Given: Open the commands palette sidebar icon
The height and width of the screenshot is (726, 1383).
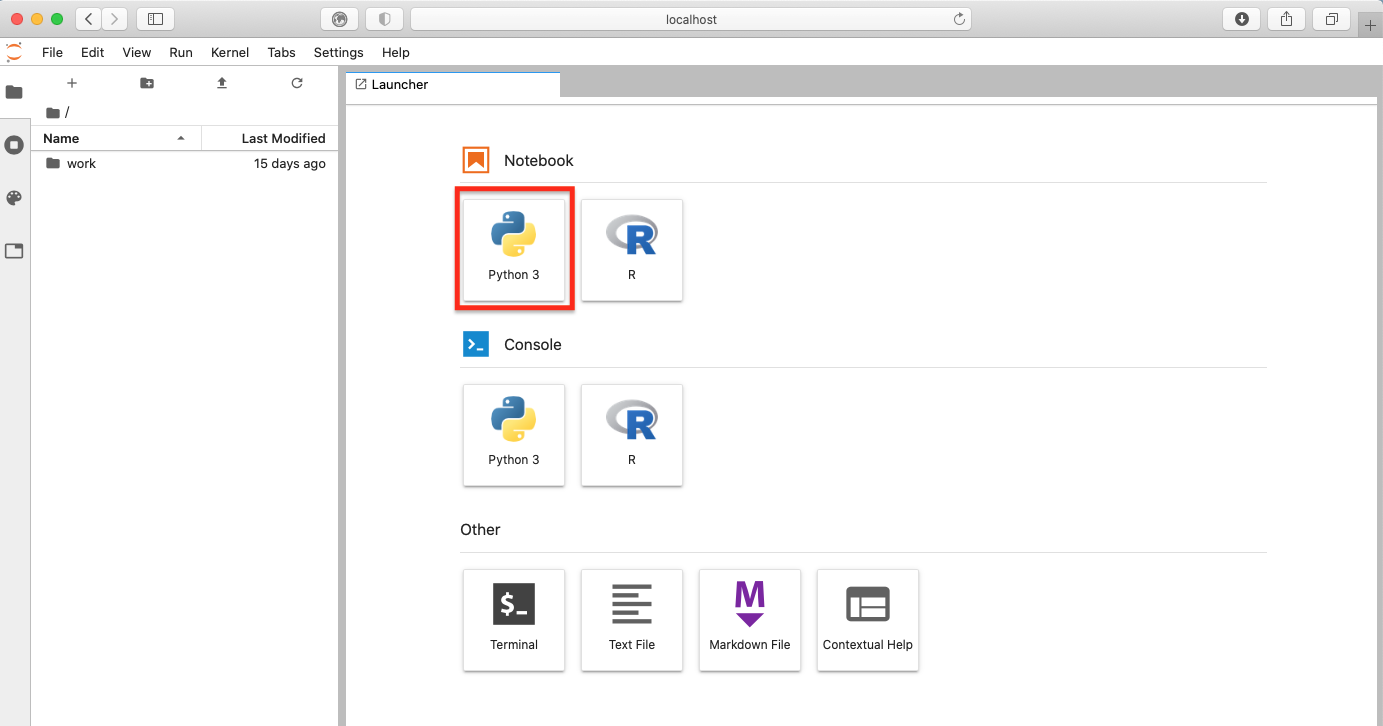Looking at the screenshot, I should [14, 198].
